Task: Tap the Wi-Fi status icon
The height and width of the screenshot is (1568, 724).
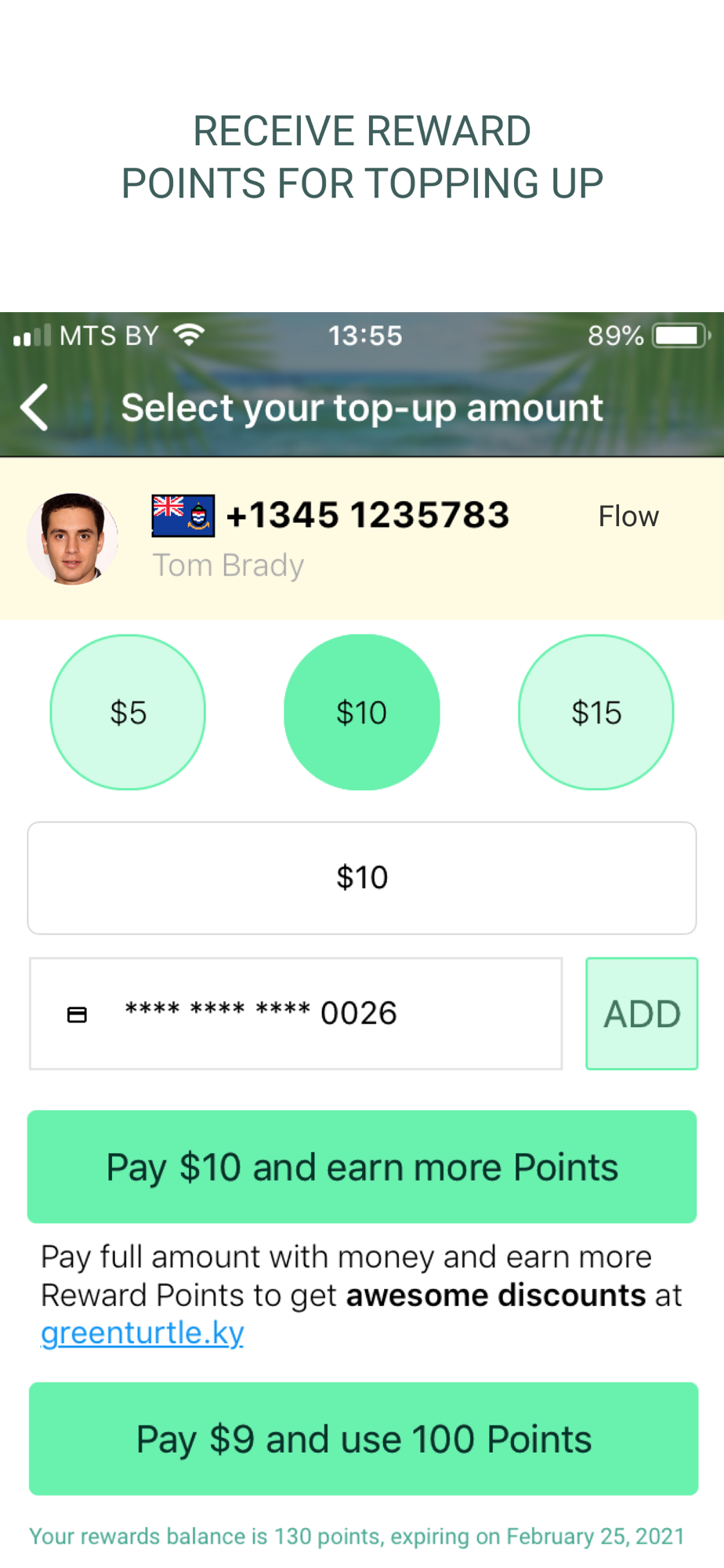Action: click(x=189, y=336)
